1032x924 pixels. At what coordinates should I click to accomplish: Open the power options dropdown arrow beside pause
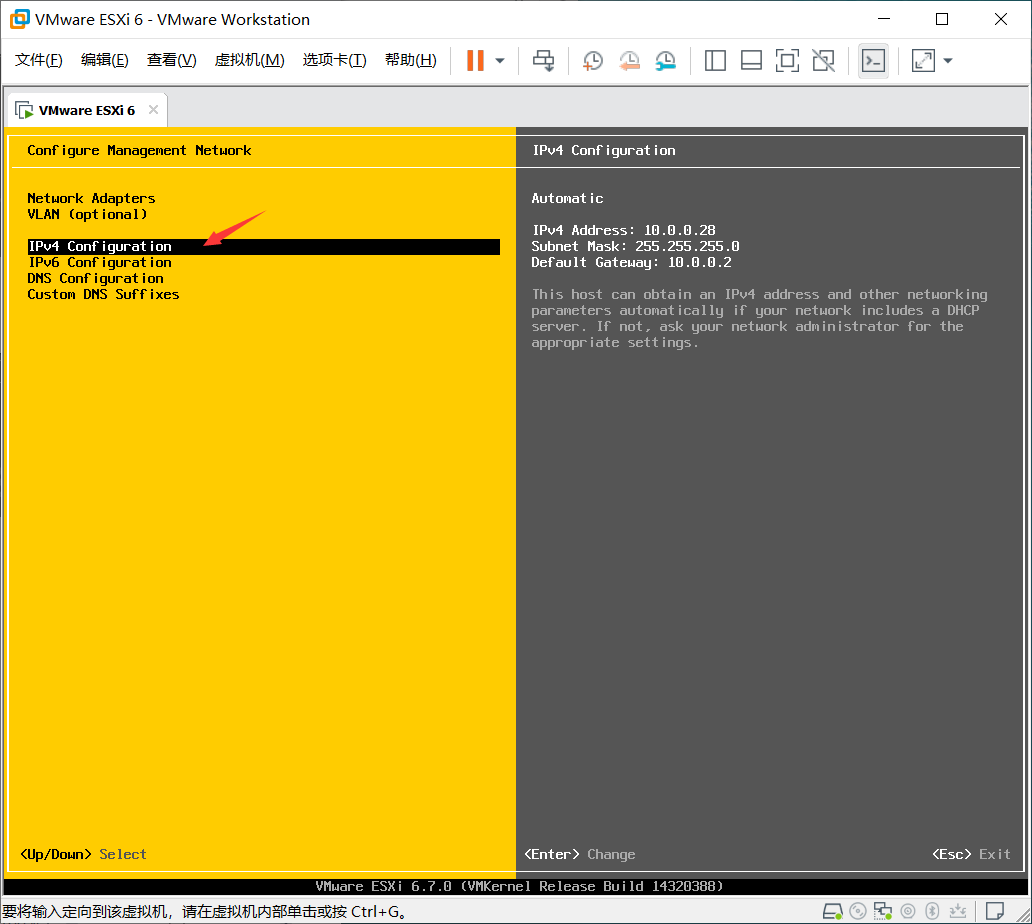(500, 61)
